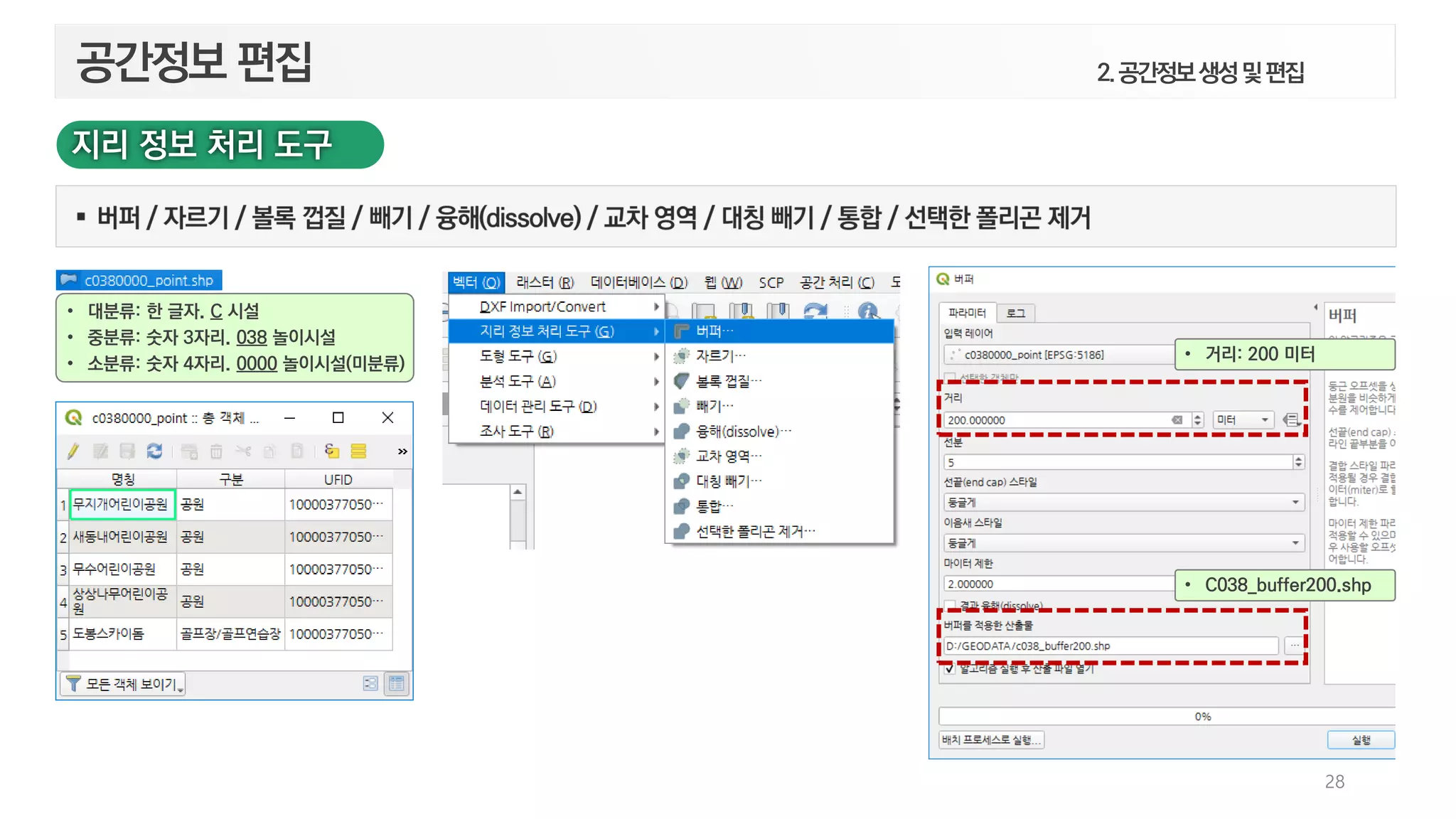
Task: Check the 결과 융해(dissolve) checkbox
Action: tap(950, 605)
